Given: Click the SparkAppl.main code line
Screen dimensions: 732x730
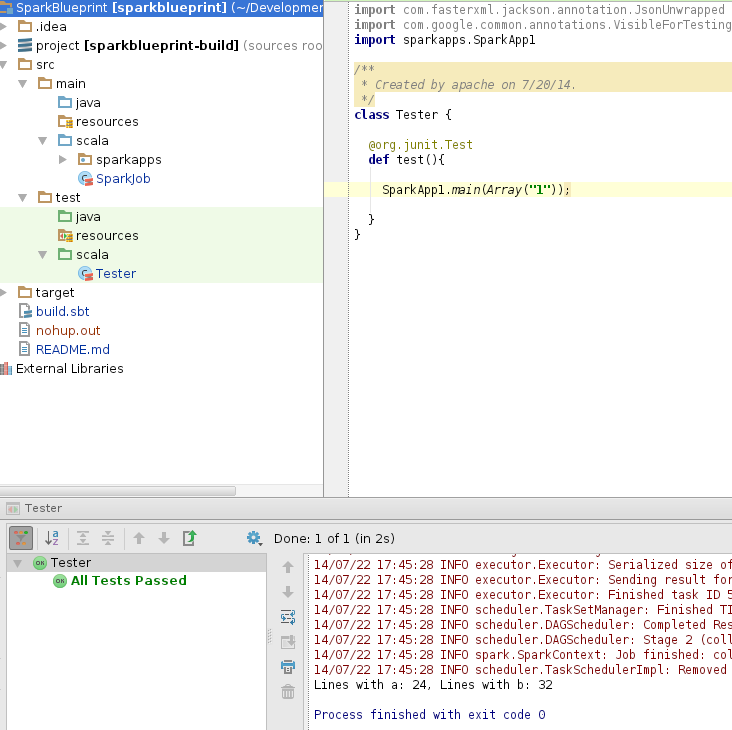Looking at the screenshot, I should coord(476,190).
